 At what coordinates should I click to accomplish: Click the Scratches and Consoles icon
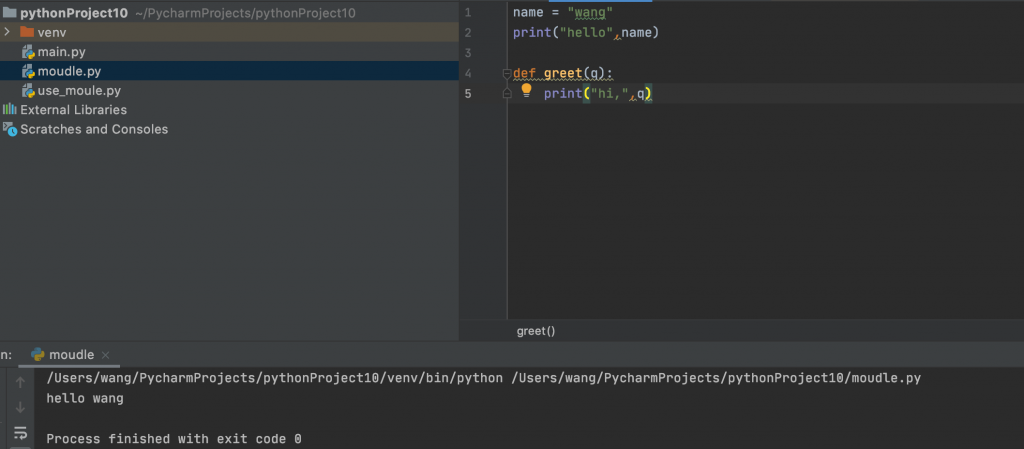coord(10,129)
